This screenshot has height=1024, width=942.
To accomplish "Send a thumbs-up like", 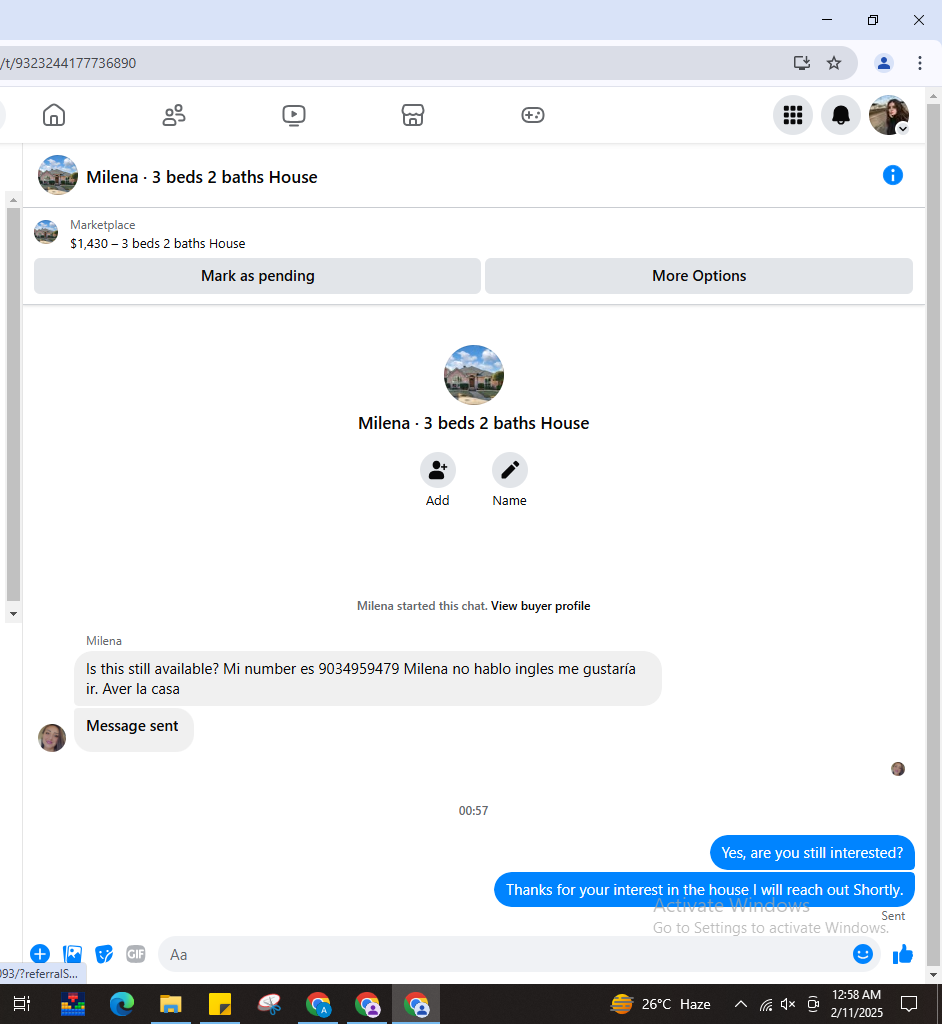I will coord(902,954).
